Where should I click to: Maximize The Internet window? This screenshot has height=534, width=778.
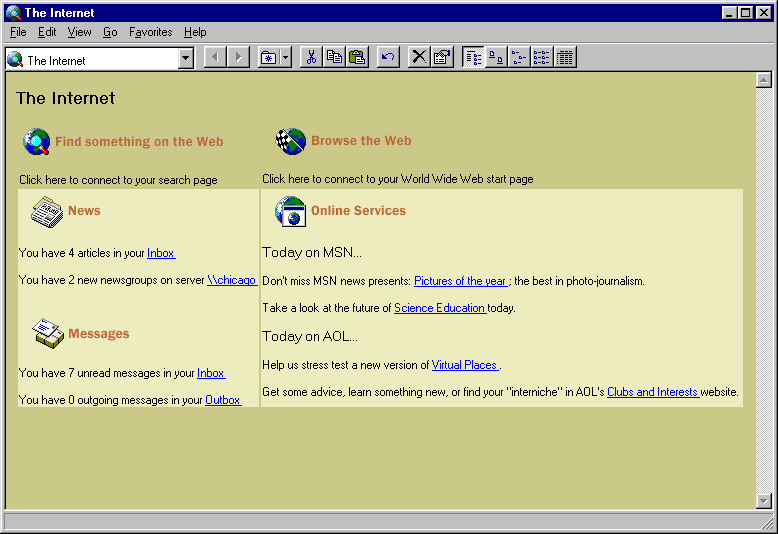745,13
